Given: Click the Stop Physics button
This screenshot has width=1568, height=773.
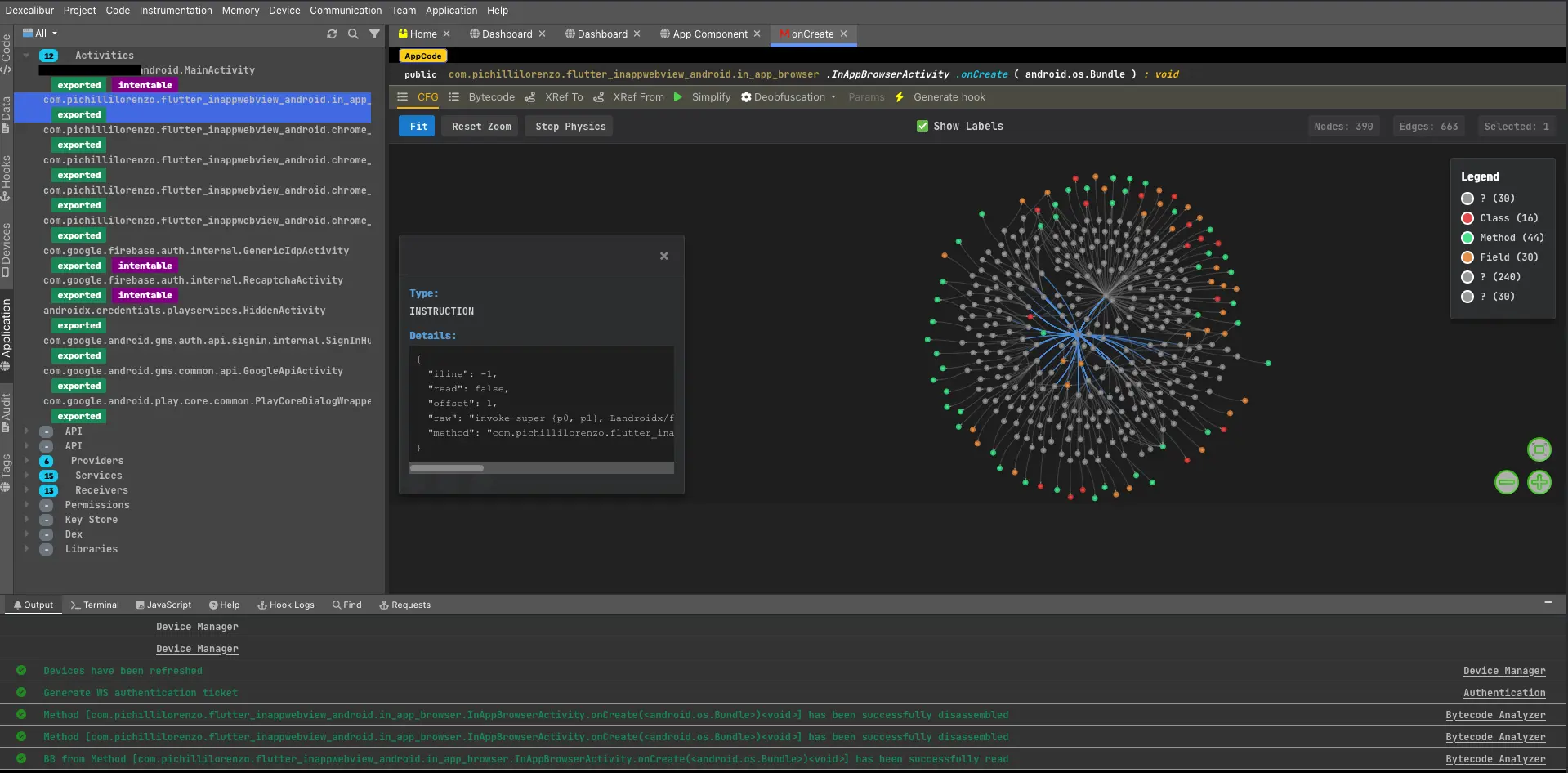Looking at the screenshot, I should [x=570, y=126].
